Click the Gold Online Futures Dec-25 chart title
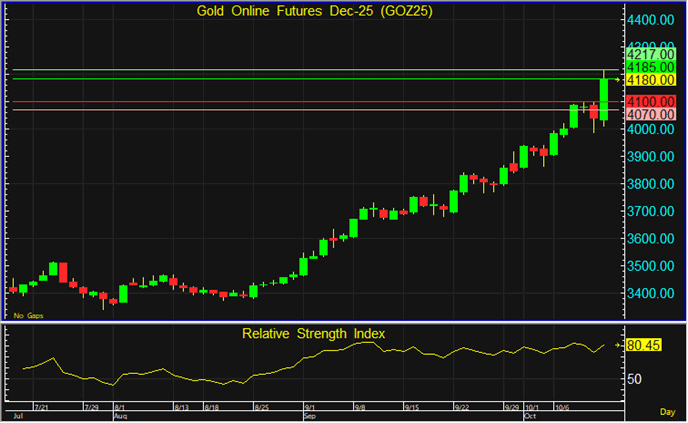Viewport: 688px width, 423px height. (314, 11)
